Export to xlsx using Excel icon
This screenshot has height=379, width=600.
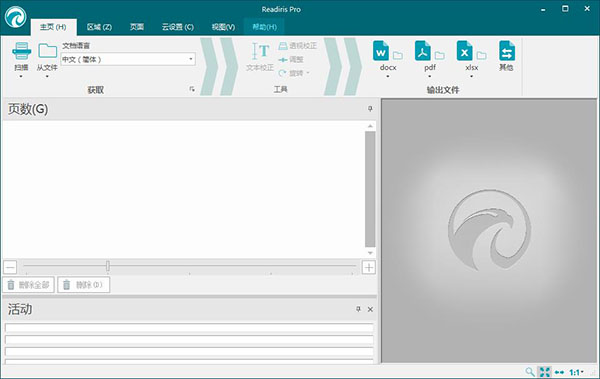pos(464,51)
